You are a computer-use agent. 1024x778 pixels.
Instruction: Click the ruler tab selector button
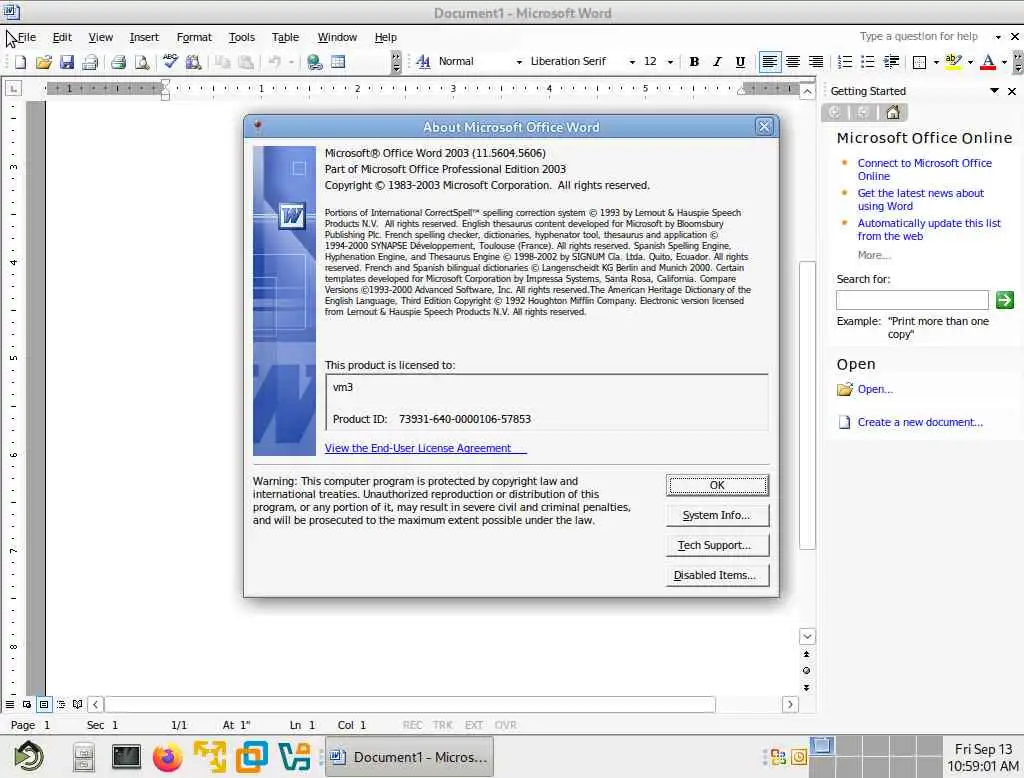13,88
